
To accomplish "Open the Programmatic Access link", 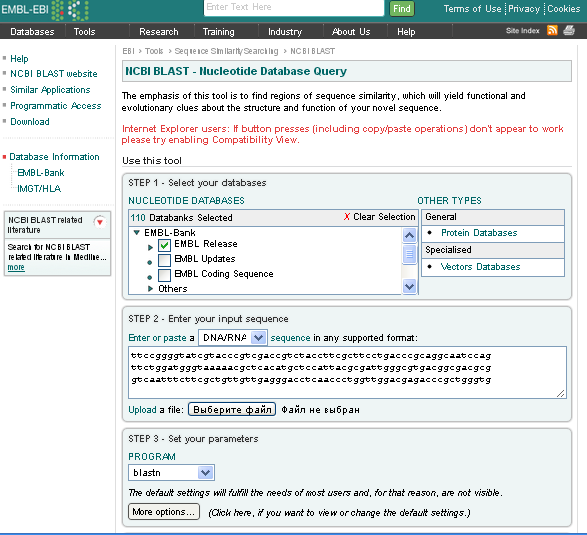I will tap(55, 106).
